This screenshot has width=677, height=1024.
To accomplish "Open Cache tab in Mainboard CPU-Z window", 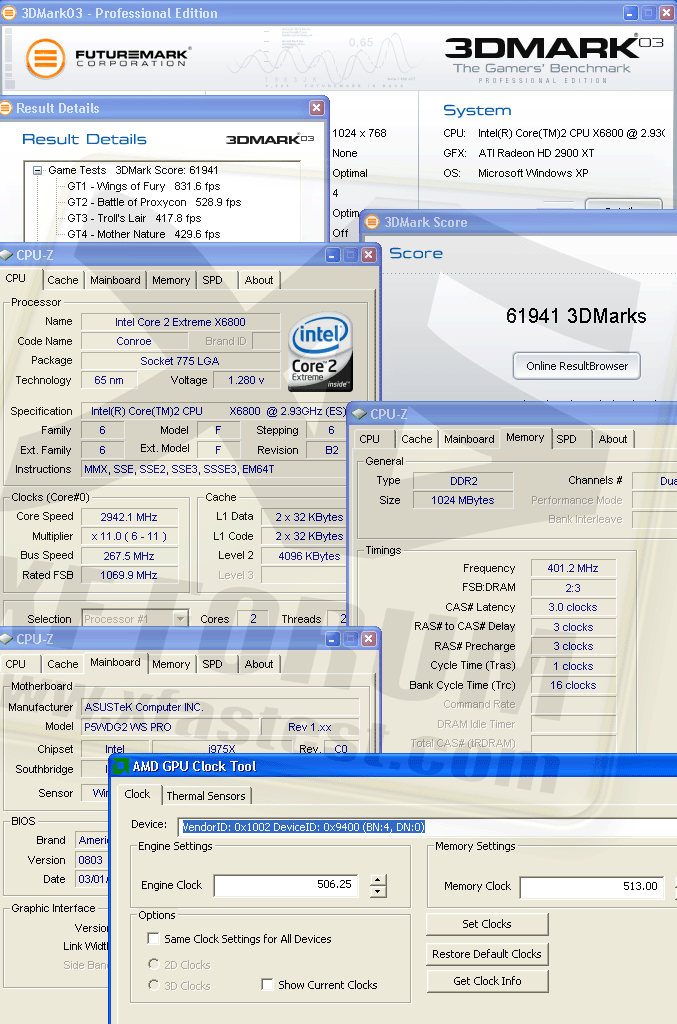I will click(63, 664).
